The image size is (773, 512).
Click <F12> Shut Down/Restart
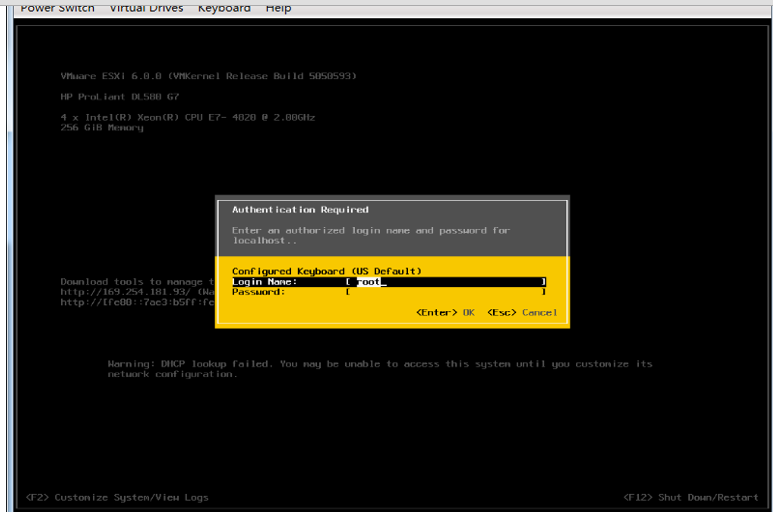pos(691,497)
